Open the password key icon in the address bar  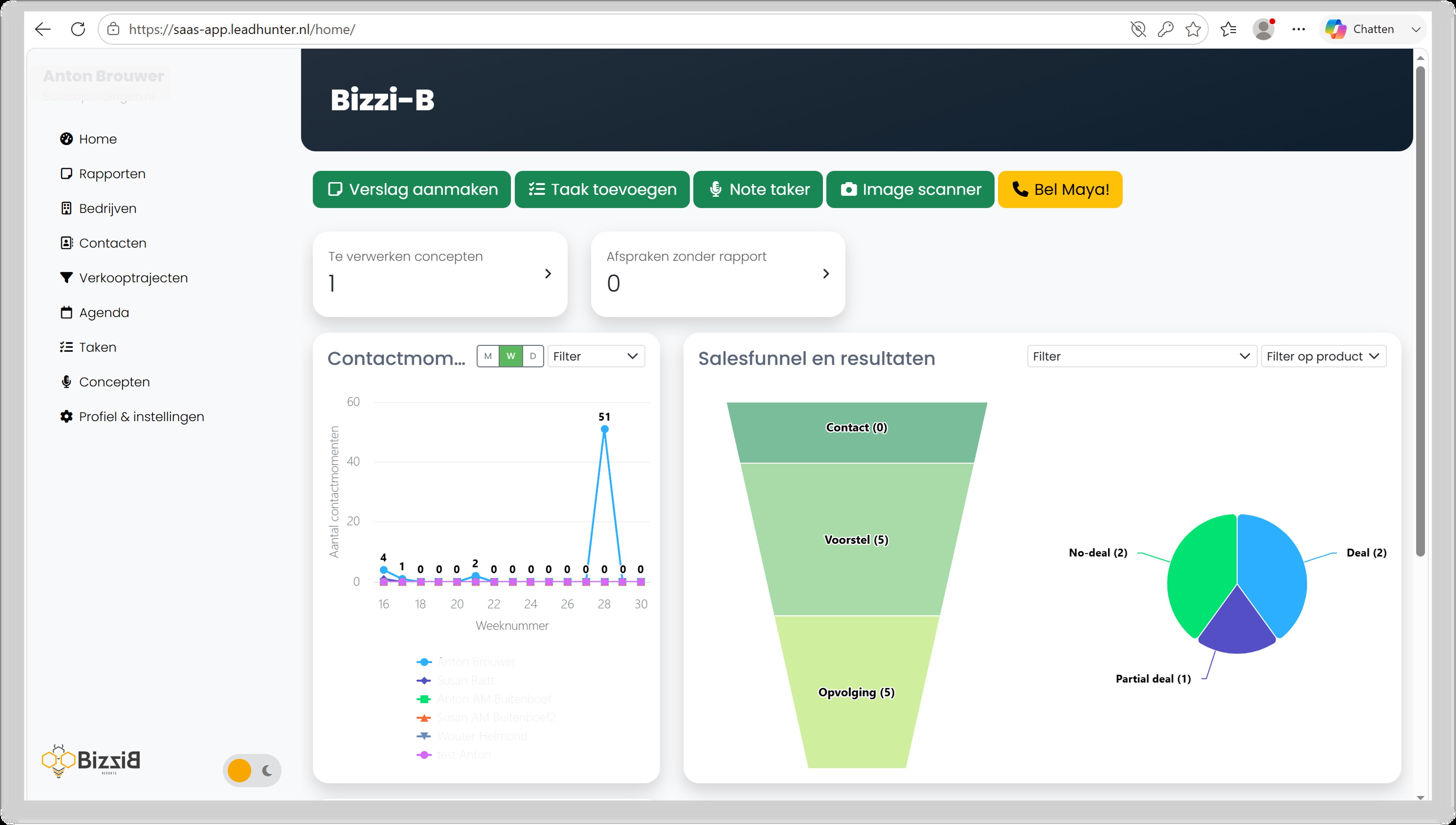[1166, 30]
